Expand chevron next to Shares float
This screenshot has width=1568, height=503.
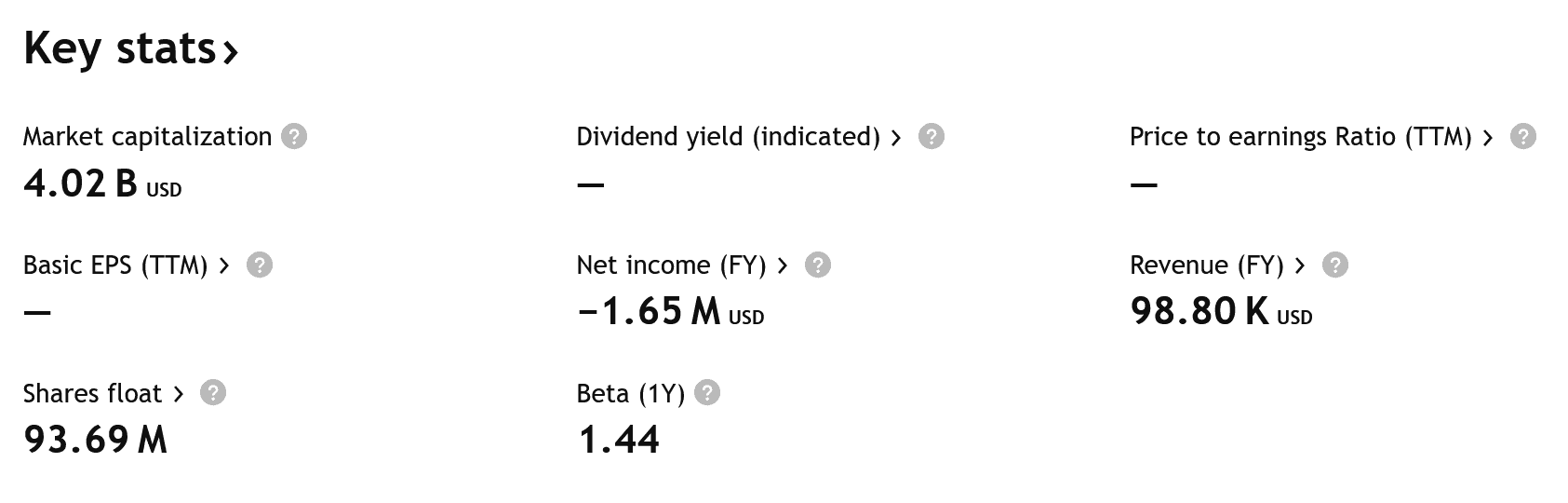coord(179,394)
